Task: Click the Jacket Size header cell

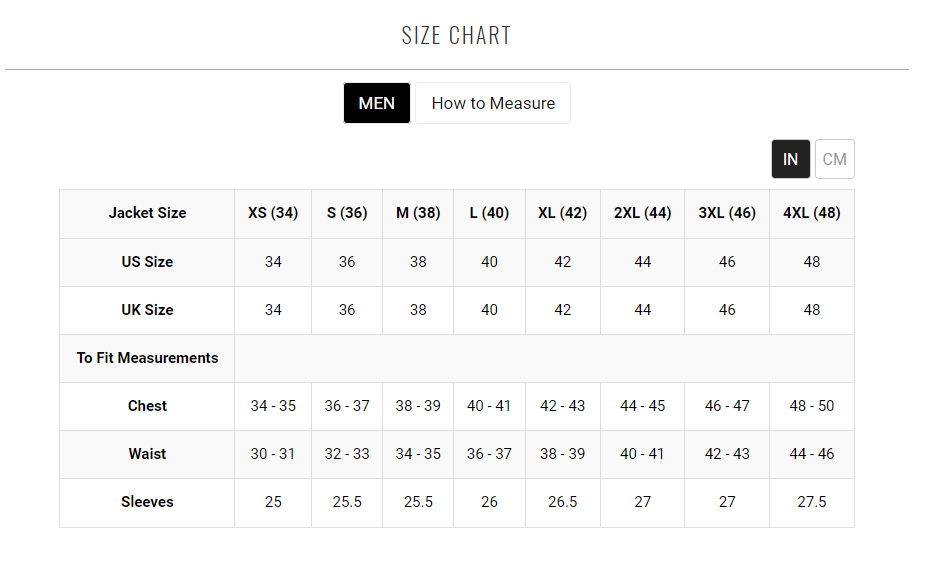Action: coord(147,213)
